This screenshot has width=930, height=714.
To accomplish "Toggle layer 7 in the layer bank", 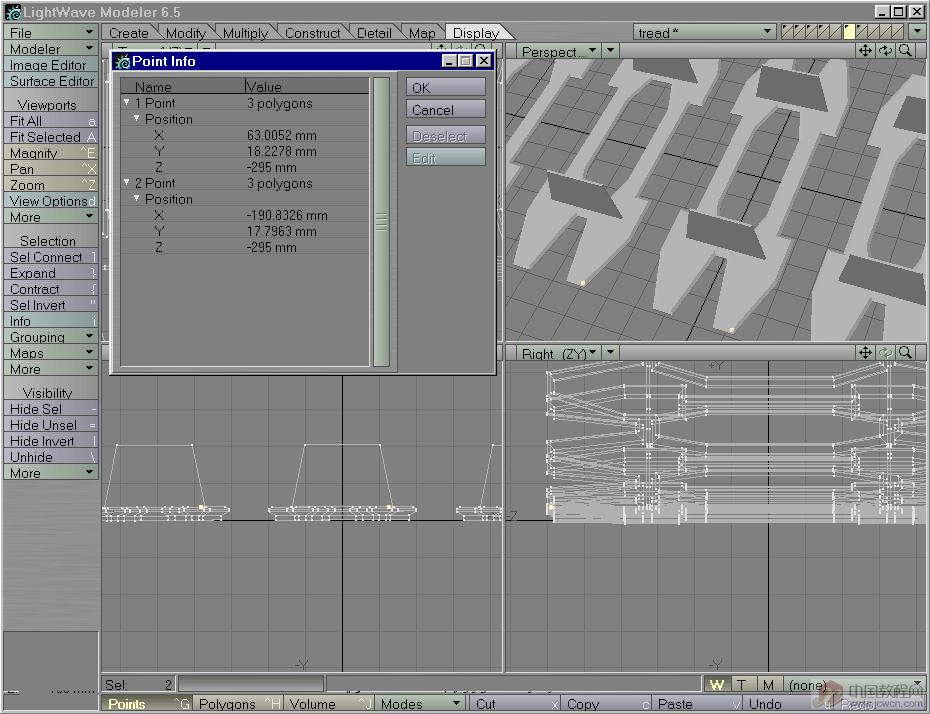I will 862,32.
